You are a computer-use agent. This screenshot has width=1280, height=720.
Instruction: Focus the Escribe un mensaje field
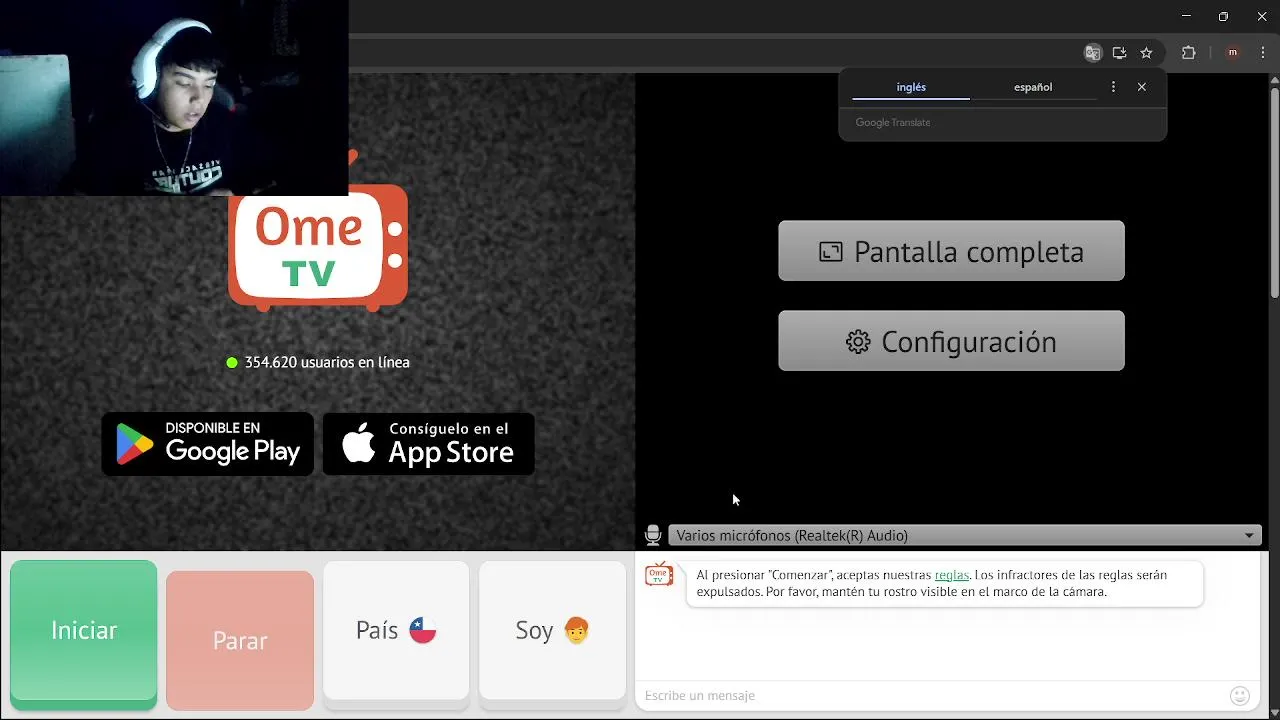click(x=930, y=695)
